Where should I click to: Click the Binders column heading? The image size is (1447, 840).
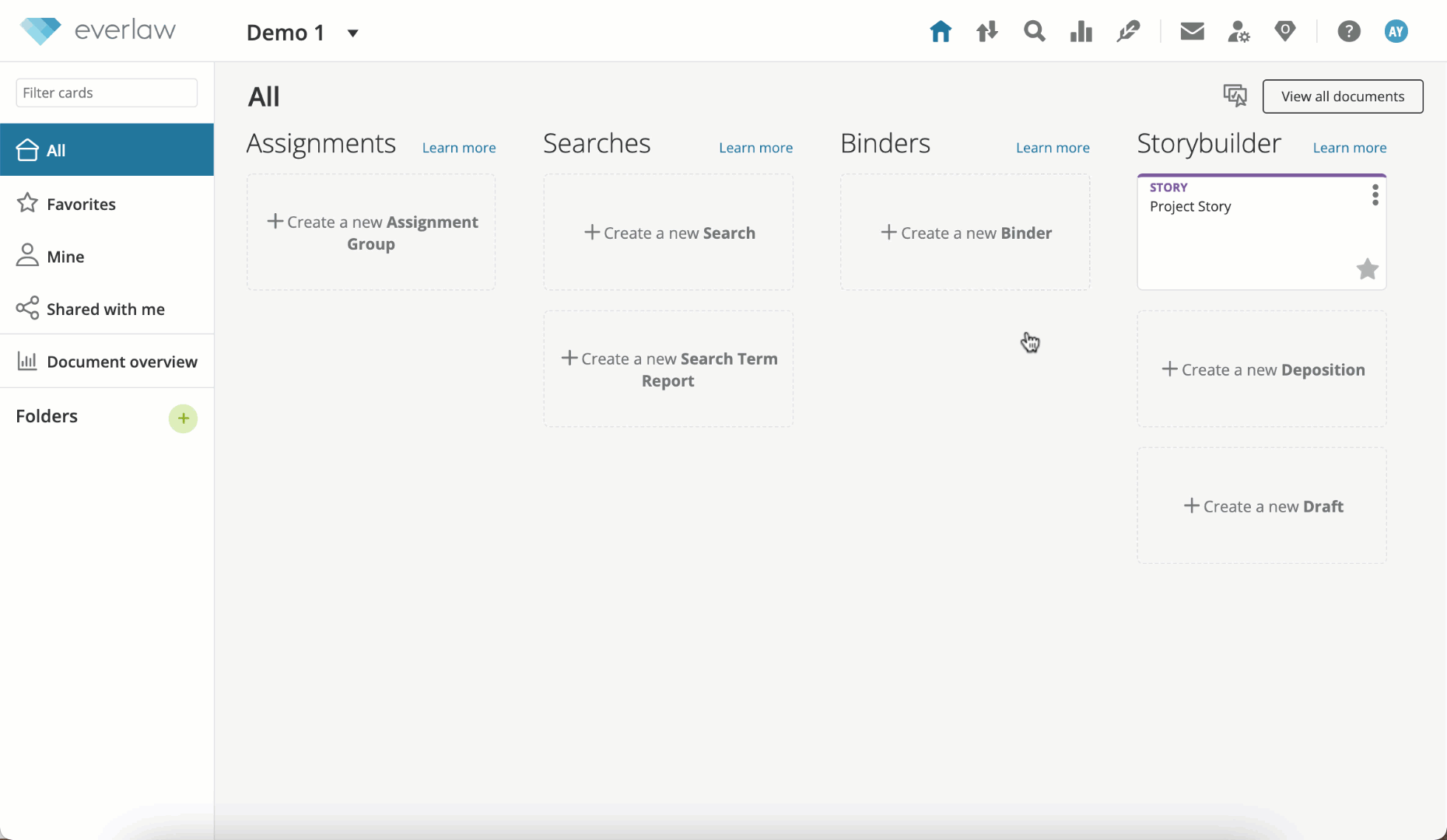click(885, 144)
